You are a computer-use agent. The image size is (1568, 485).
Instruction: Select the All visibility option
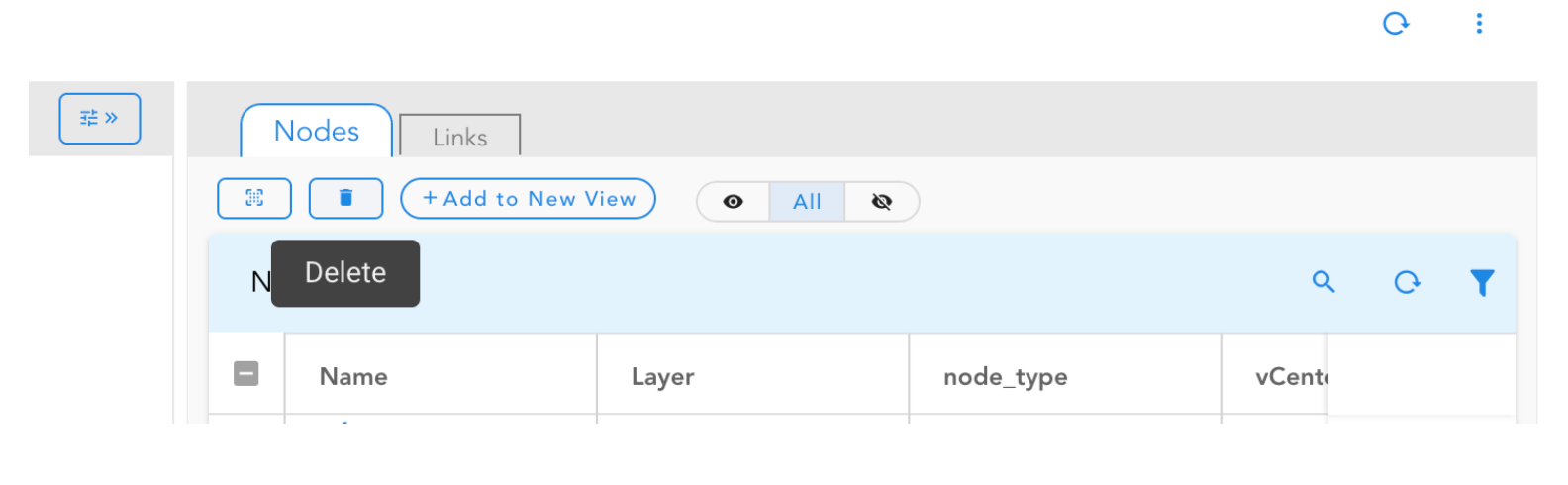click(x=807, y=202)
